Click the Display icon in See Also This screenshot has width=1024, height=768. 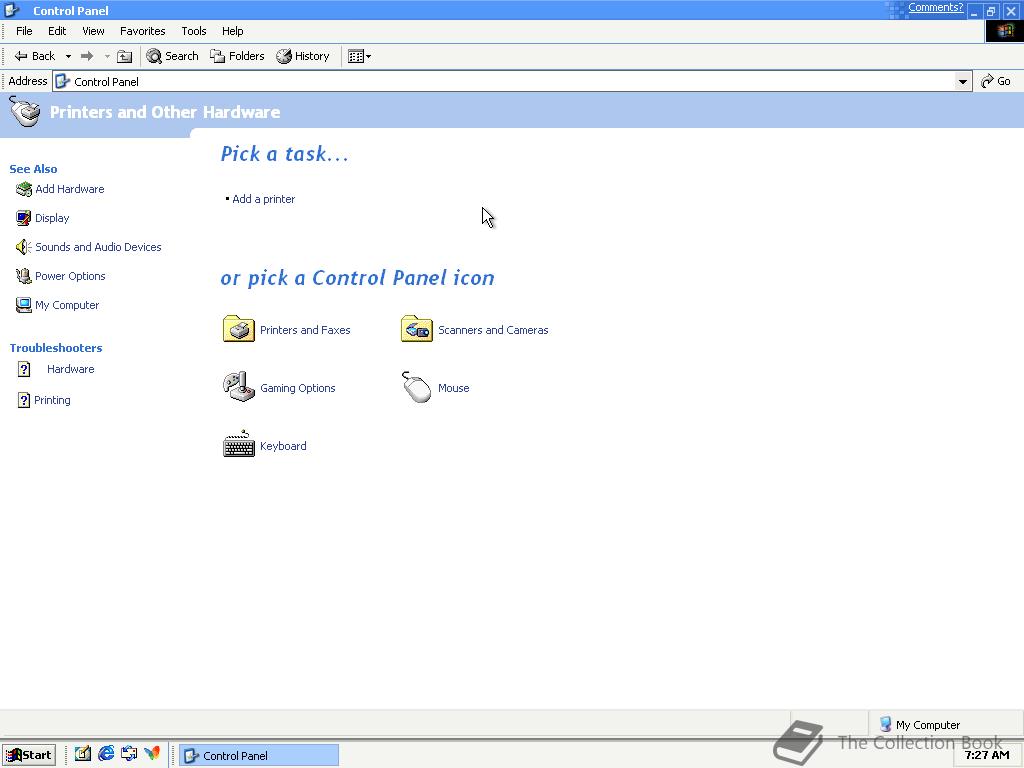[24, 218]
